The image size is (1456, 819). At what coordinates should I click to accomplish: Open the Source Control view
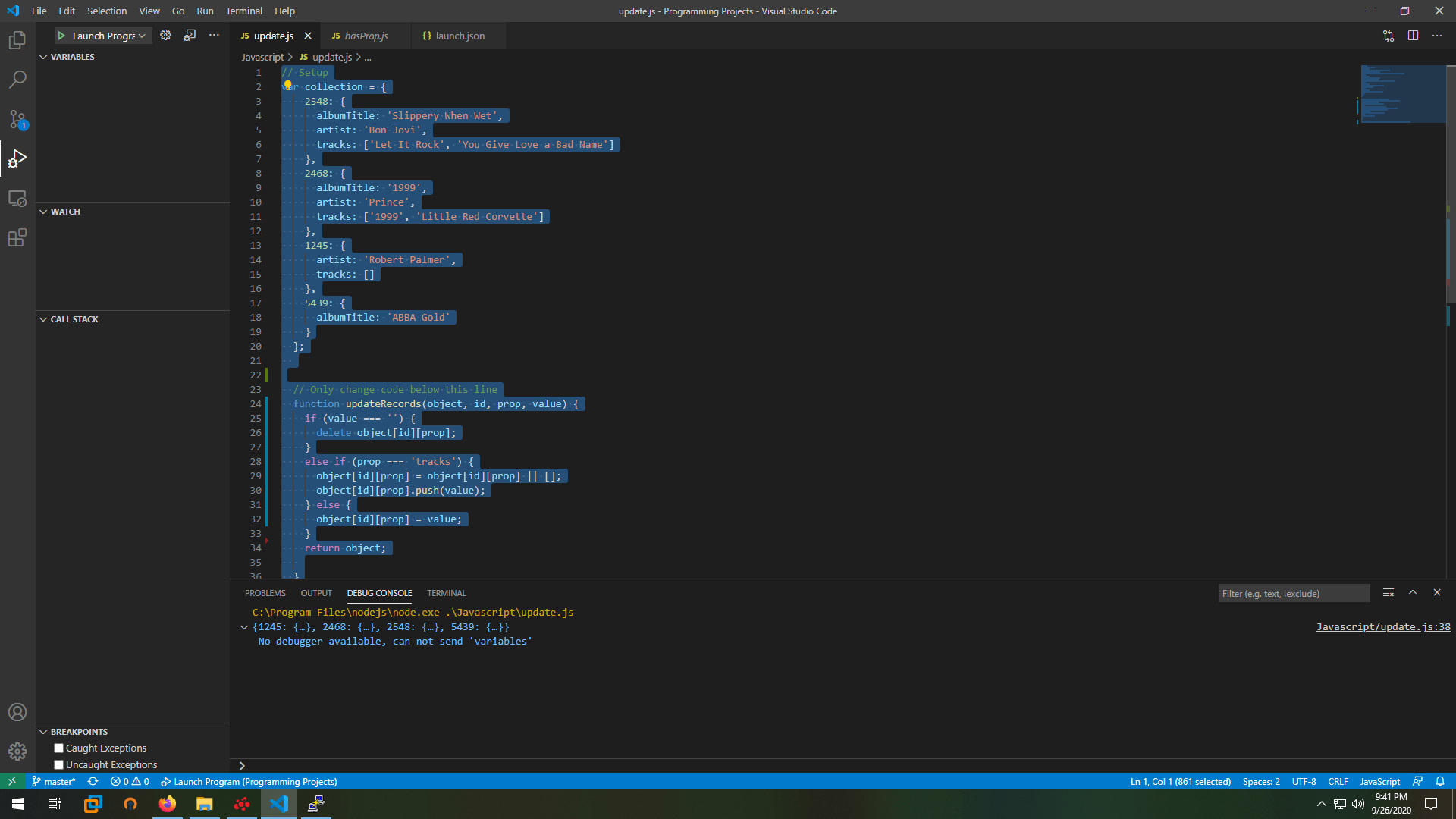17,119
